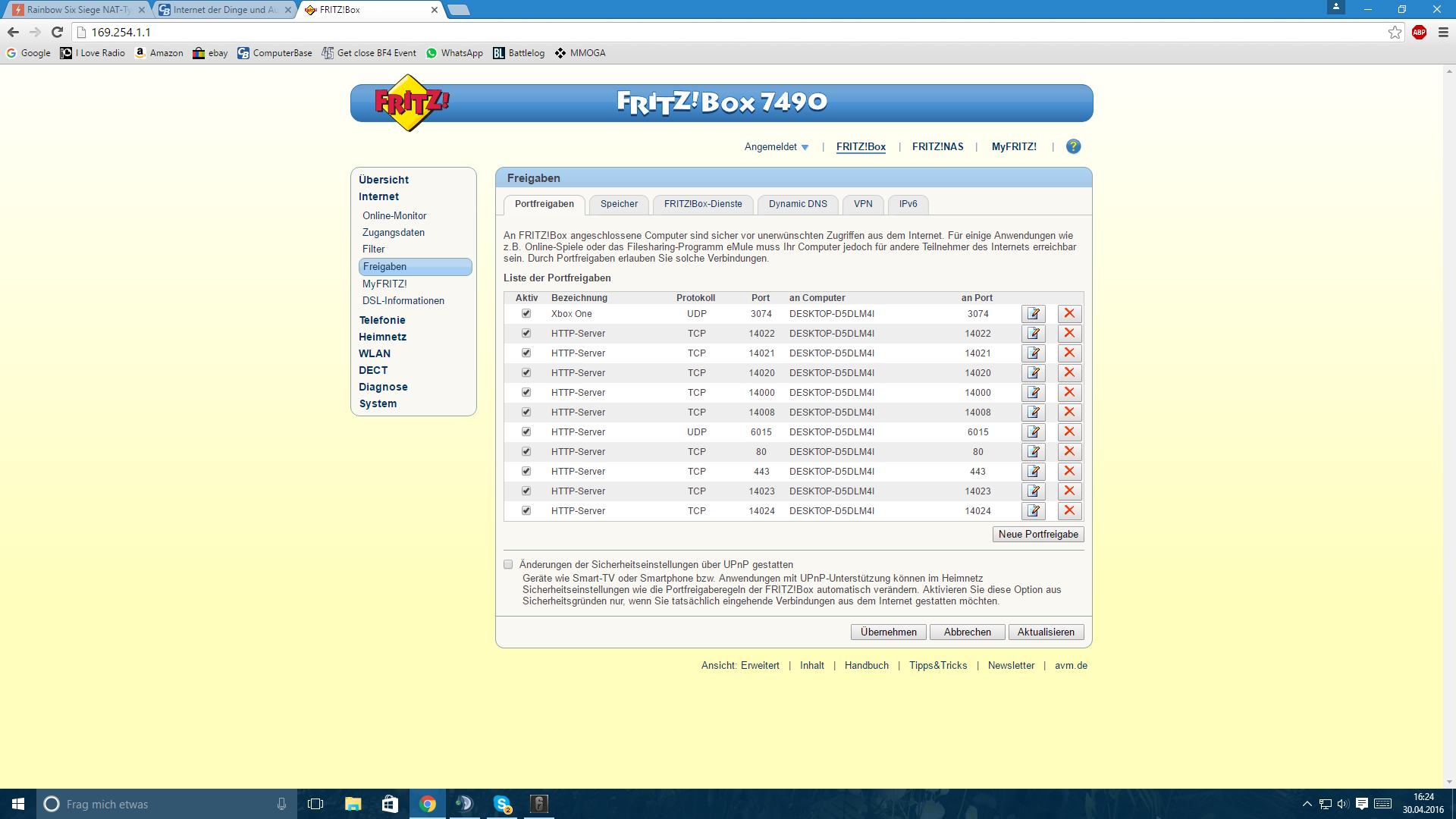Expand the Heimnetz sidebar section
1456x819 pixels.
click(x=382, y=337)
